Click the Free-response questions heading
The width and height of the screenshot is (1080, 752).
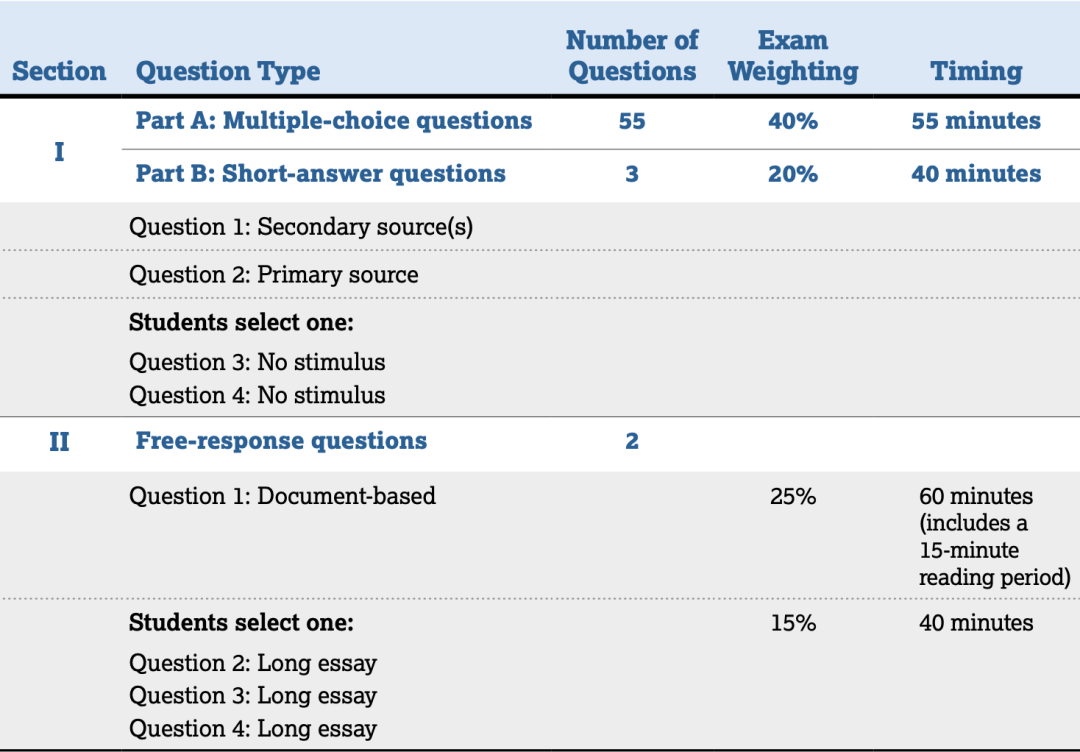(281, 441)
